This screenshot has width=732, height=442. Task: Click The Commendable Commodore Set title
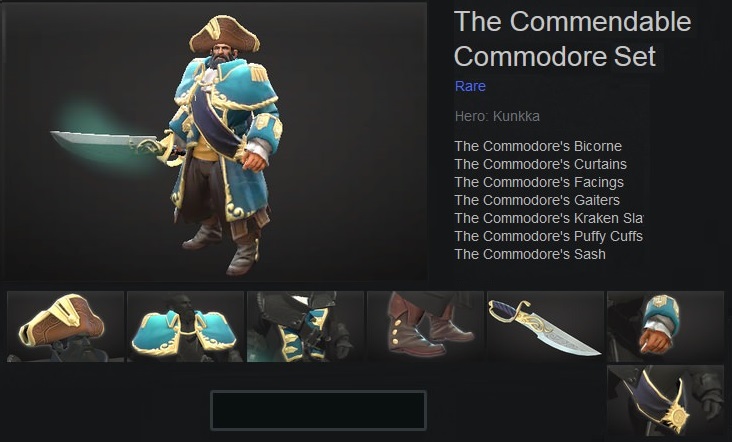(x=573, y=39)
